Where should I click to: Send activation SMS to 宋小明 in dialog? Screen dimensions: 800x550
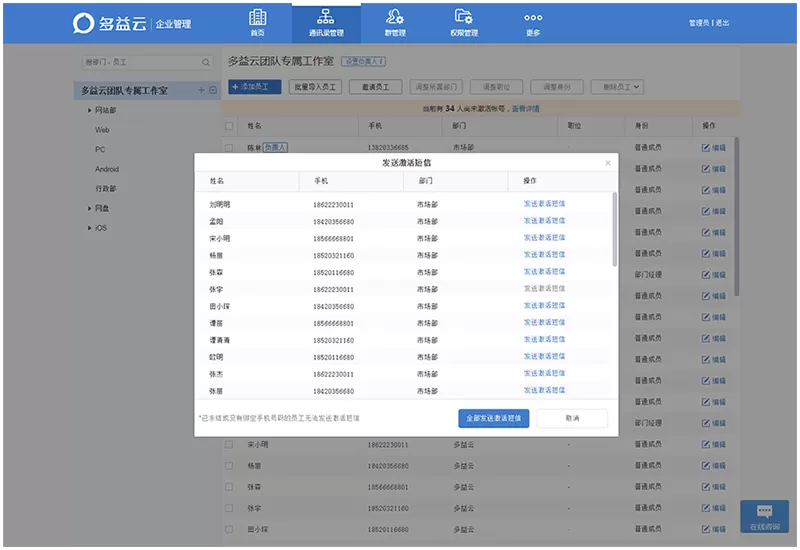544,237
